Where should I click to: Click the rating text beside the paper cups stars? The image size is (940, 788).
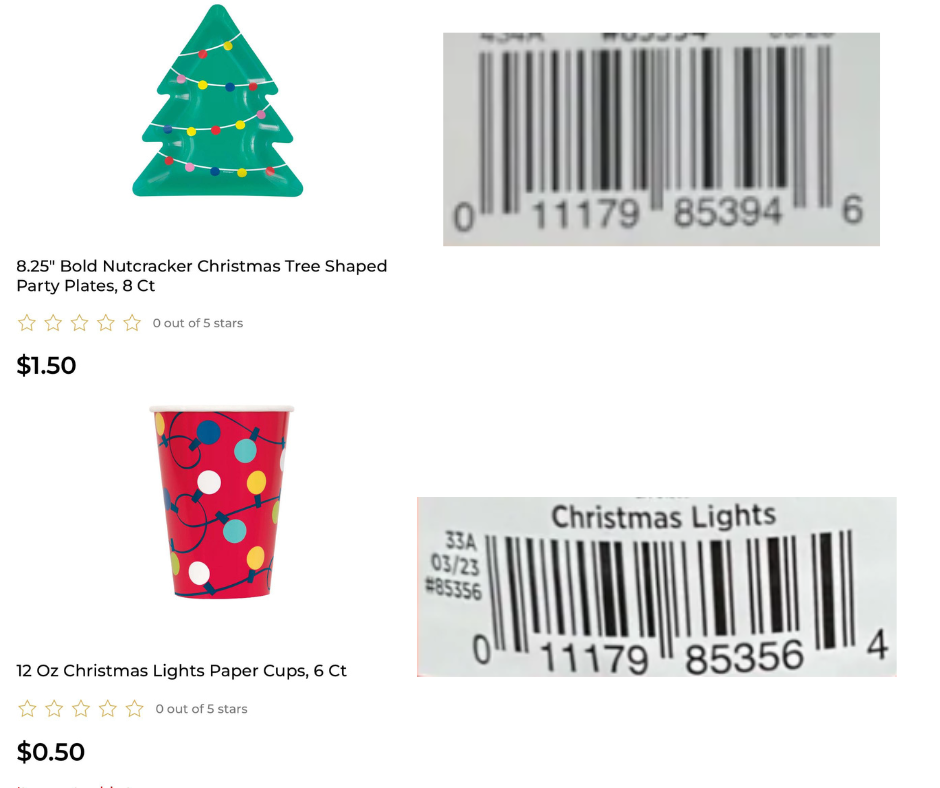pyautogui.click(x=201, y=709)
